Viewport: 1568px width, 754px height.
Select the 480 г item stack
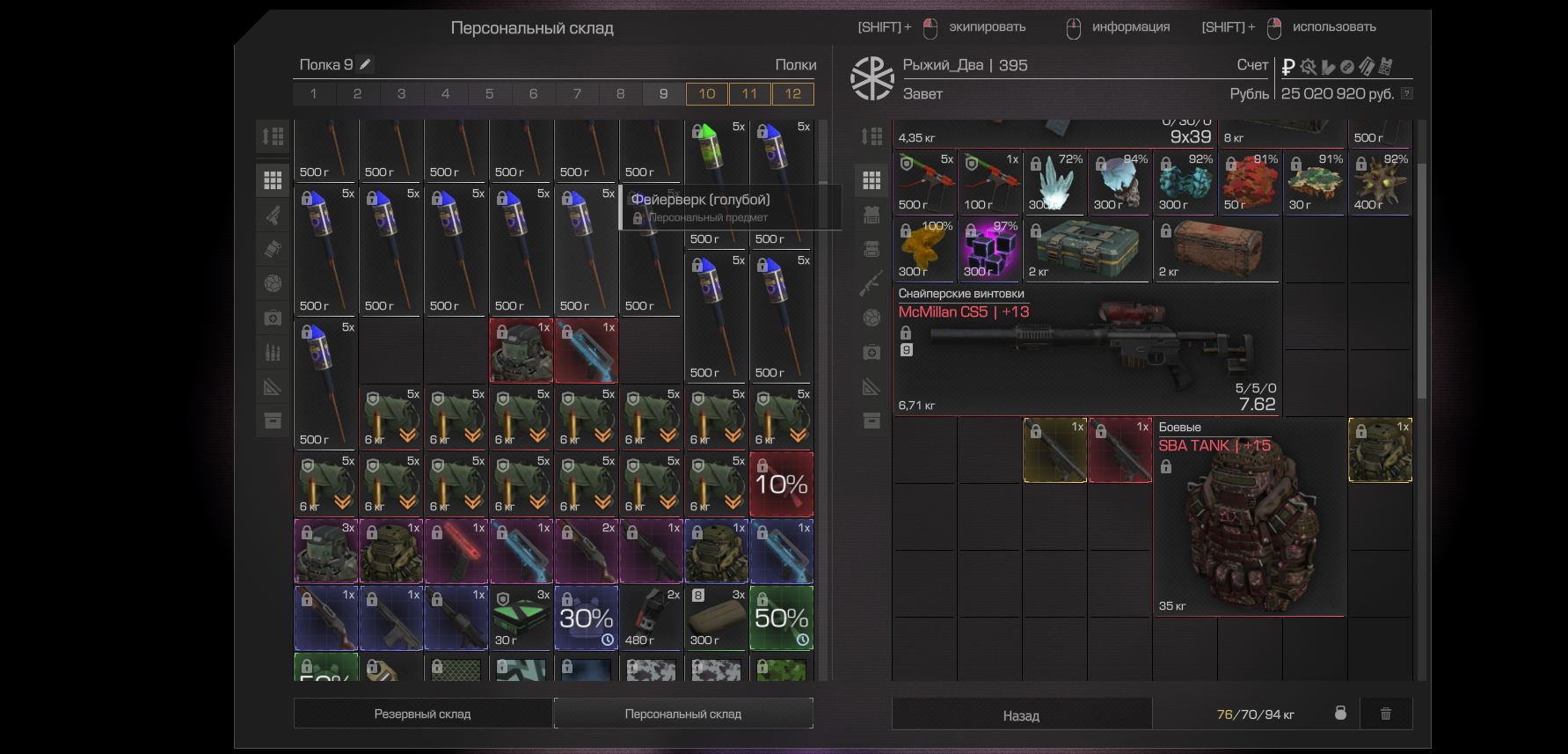652,618
